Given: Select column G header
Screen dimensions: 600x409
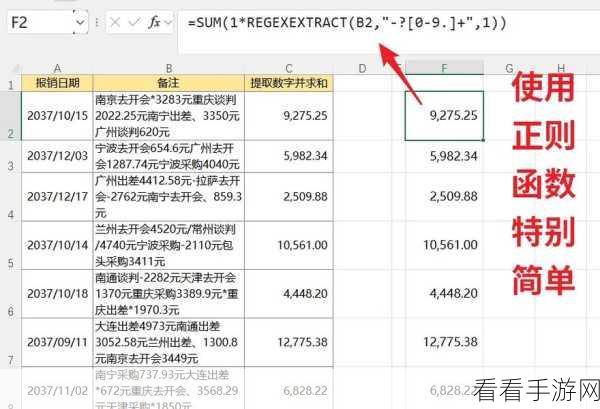Looking at the screenshot, I should [509, 68].
